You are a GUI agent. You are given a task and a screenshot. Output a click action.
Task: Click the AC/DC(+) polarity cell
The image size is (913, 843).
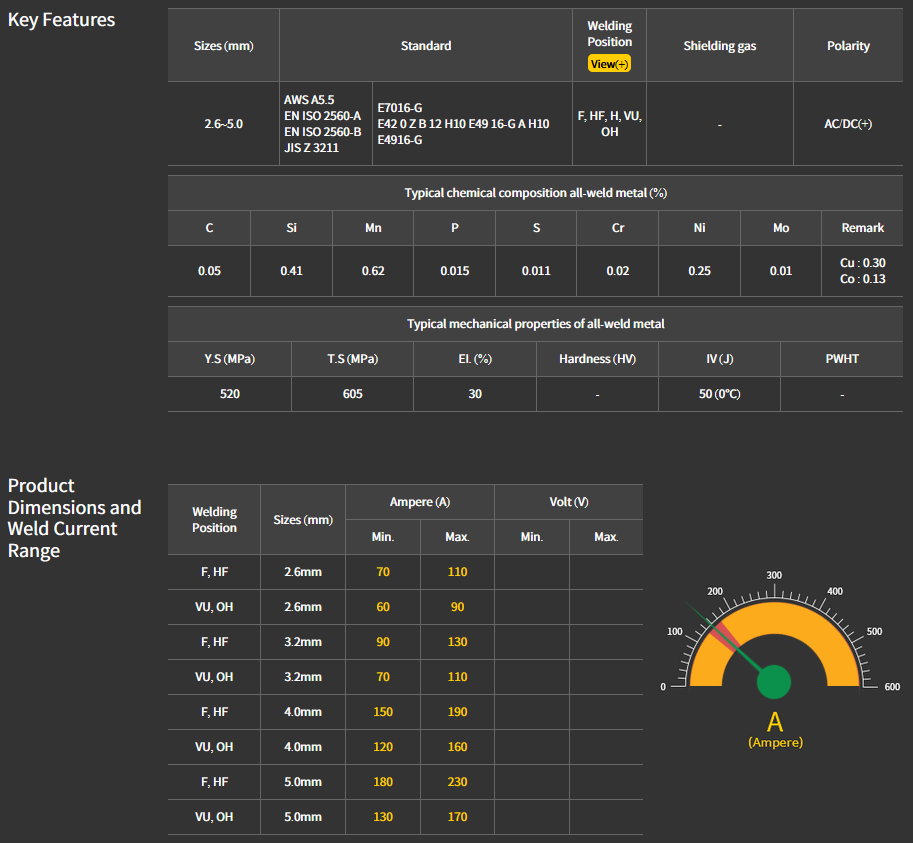coord(848,124)
